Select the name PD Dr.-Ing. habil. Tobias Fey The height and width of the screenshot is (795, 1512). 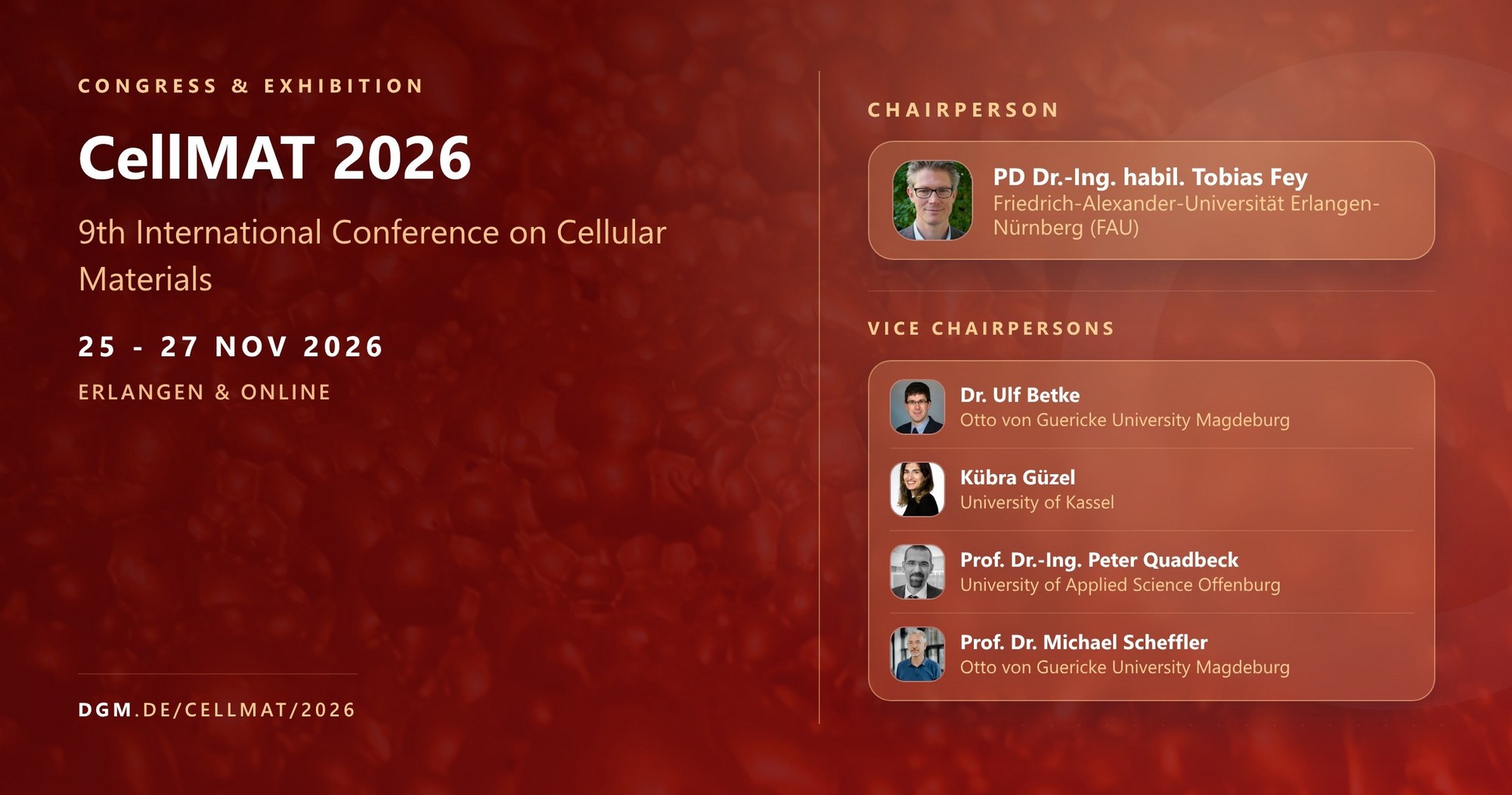[x=1150, y=177]
